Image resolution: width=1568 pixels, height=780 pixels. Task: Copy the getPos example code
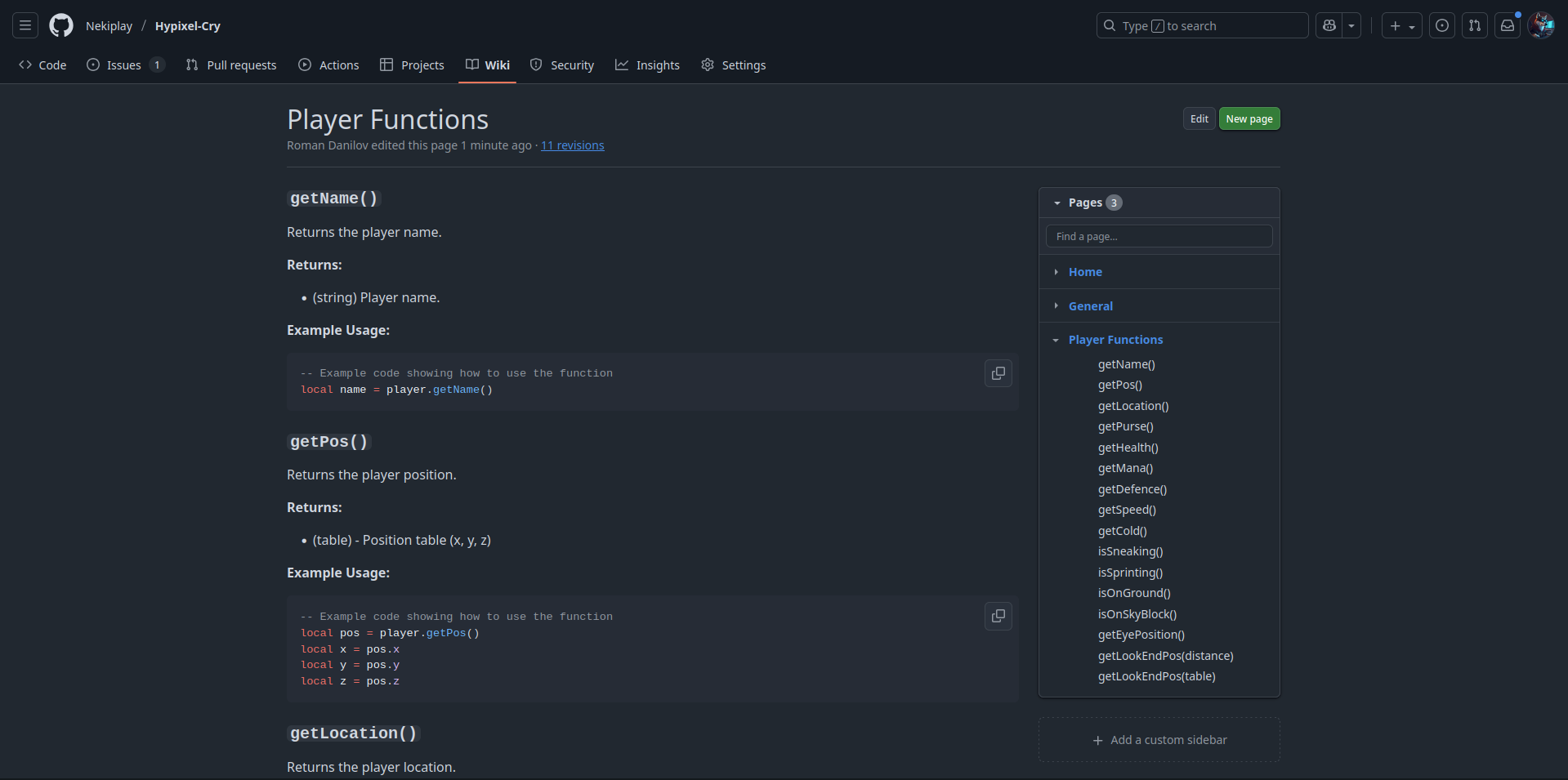click(998, 616)
